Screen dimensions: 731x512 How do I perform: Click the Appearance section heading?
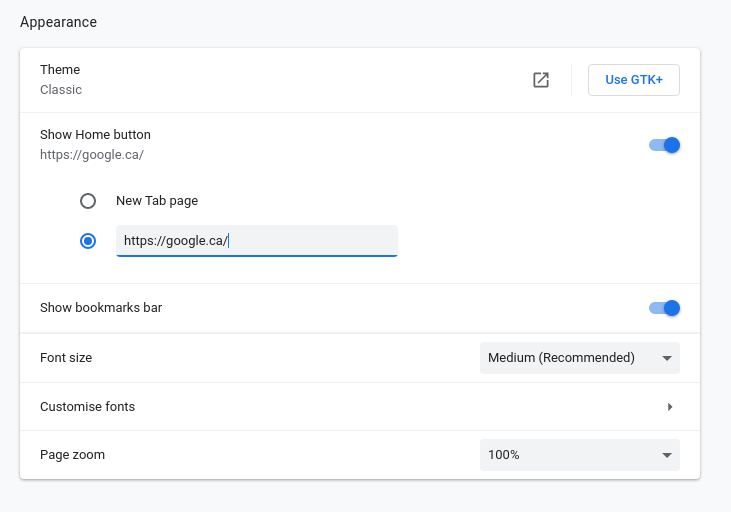(x=58, y=22)
